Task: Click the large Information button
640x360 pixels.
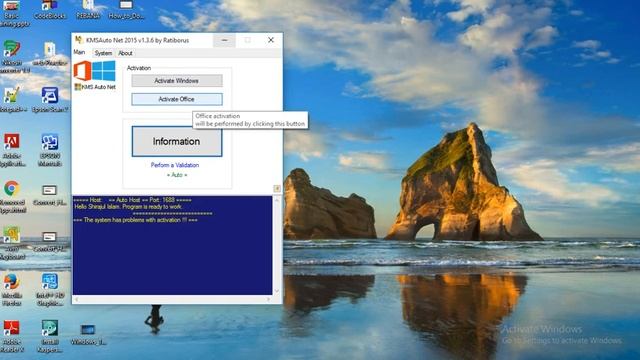Action: pos(177,141)
